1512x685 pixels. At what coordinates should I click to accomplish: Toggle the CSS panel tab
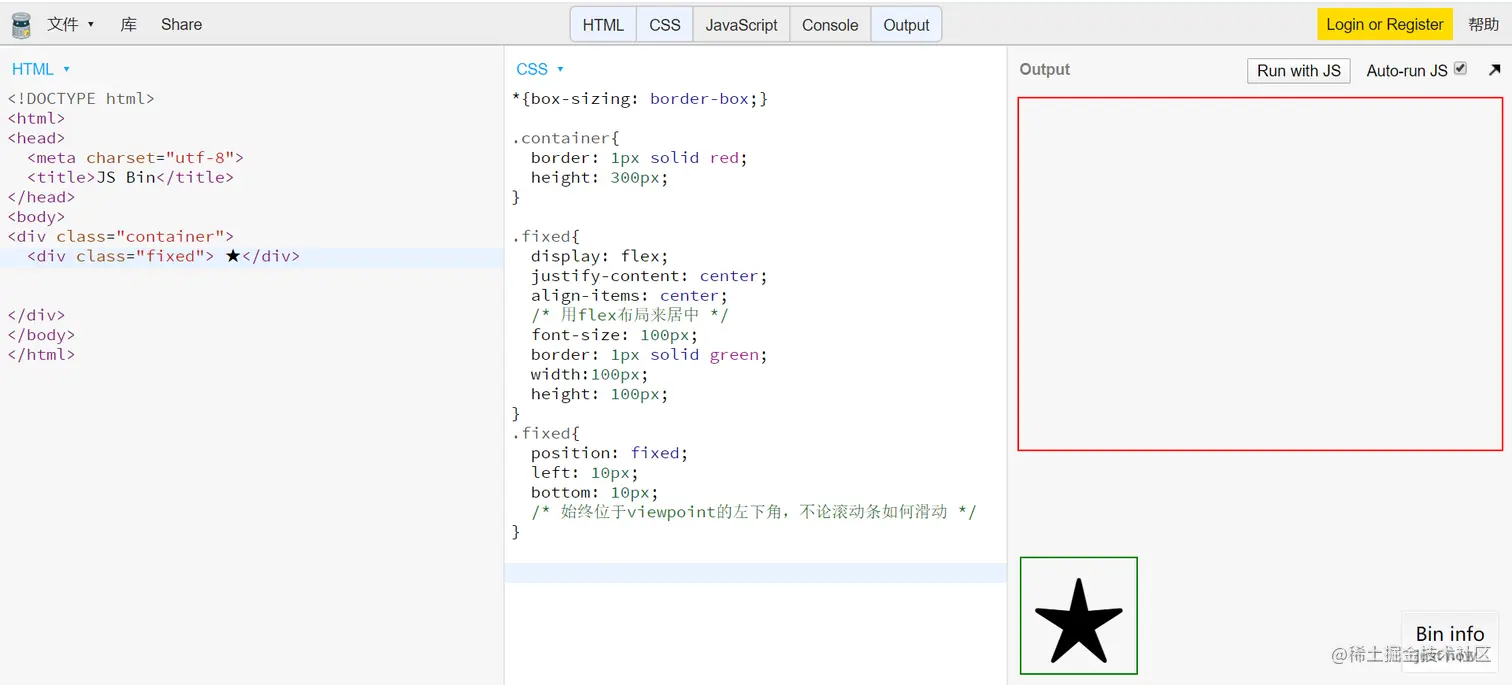tap(665, 25)
